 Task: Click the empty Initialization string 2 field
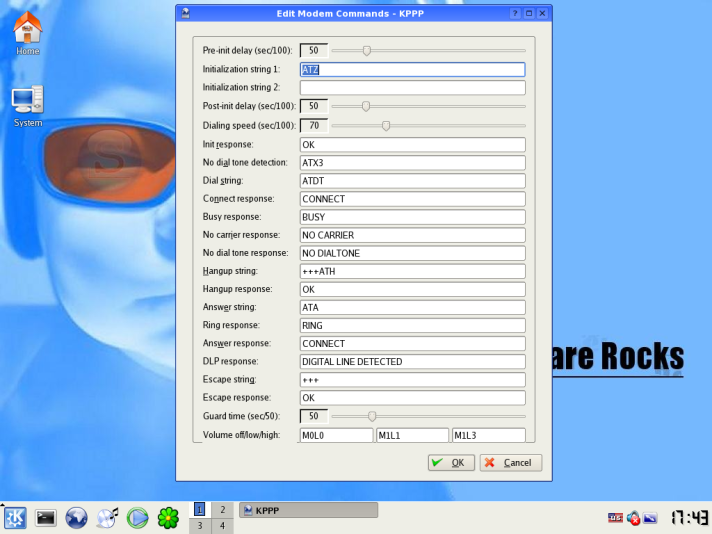point(412,88)
